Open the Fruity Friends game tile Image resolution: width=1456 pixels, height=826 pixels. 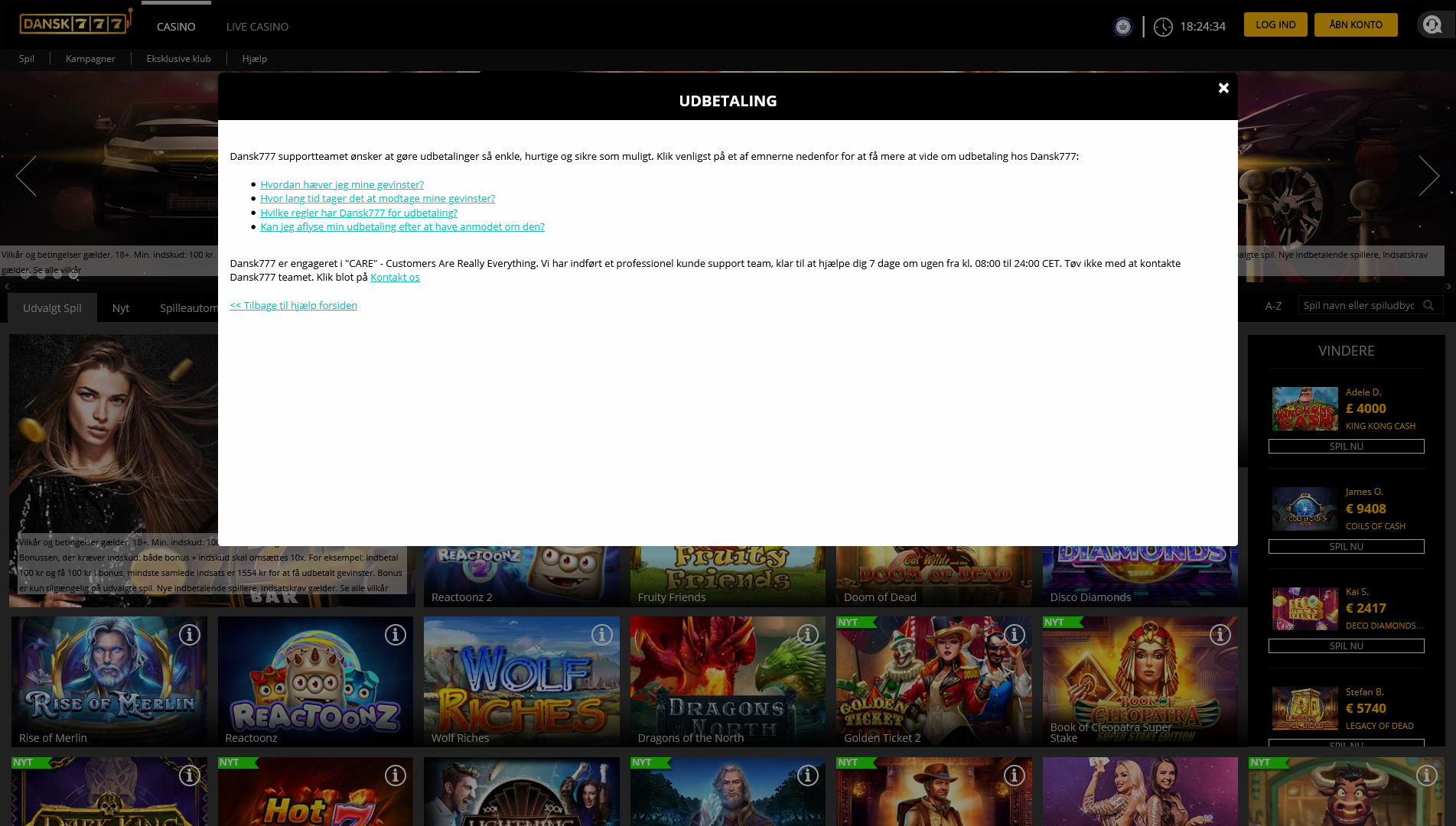[x=728, y=576]
